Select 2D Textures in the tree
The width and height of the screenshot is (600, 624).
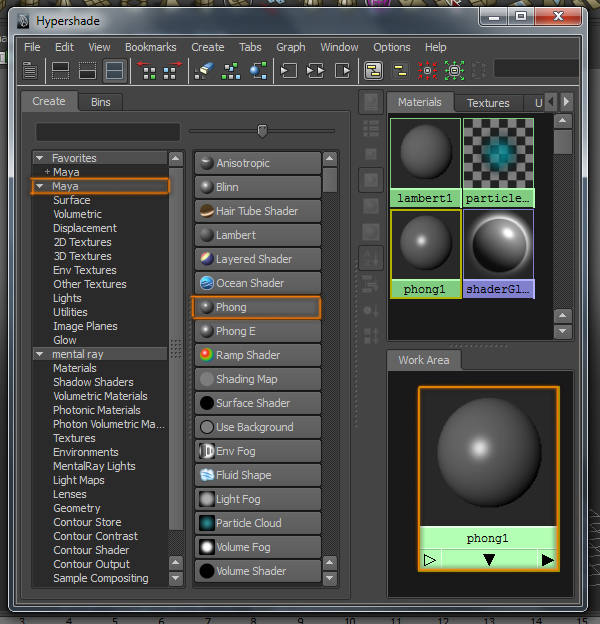pos(83,242)
